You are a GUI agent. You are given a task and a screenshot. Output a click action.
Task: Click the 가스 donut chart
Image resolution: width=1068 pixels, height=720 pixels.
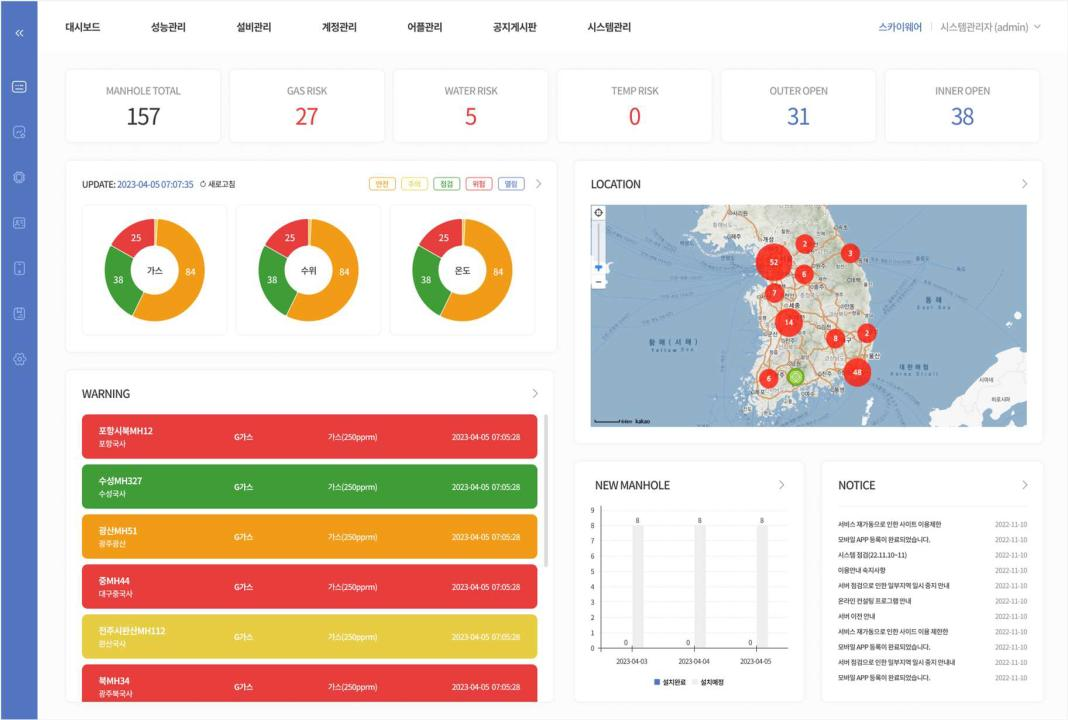(x=155, y=270)
